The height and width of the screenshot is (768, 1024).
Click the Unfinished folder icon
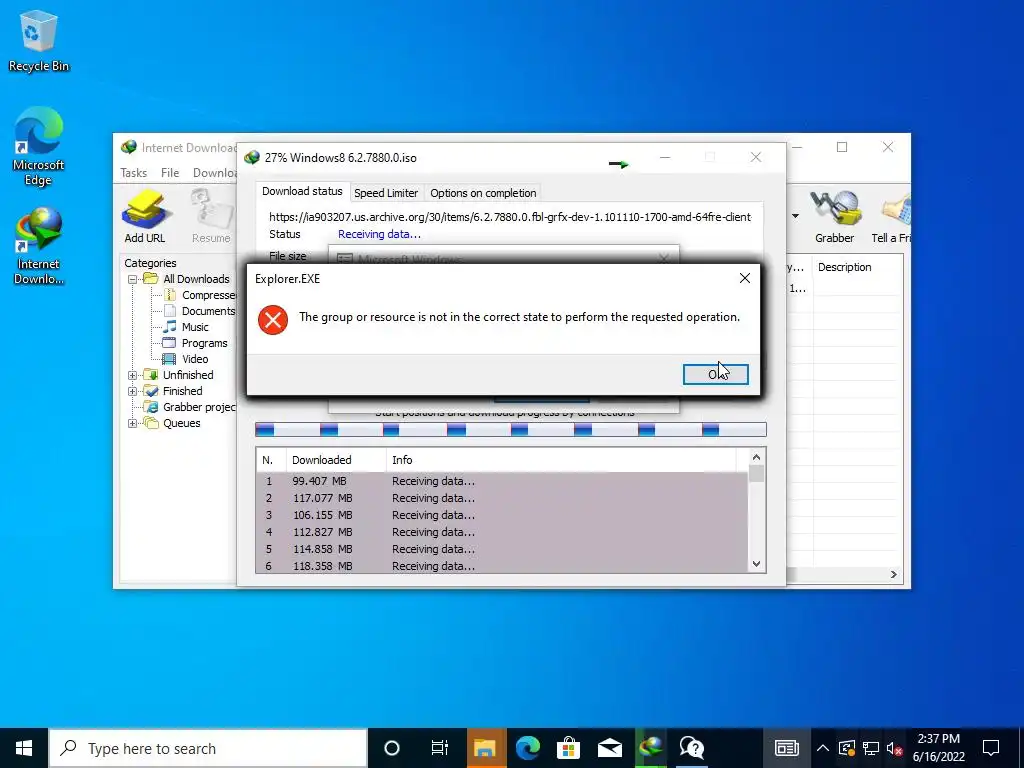click(151, 375)
